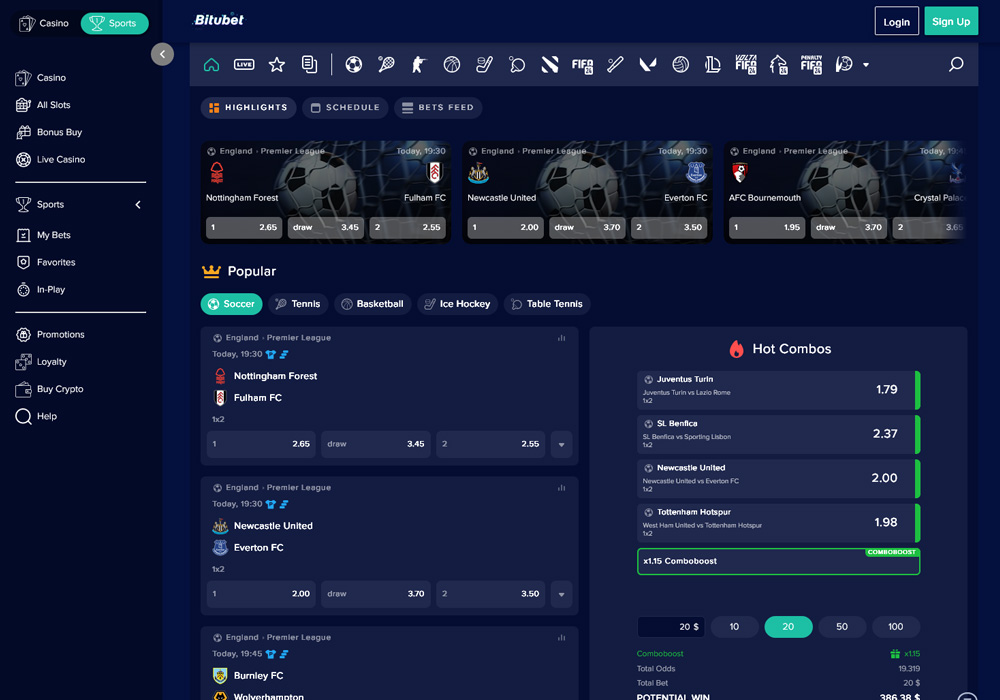This screenshot has width=1000, height=700.
Task: Open stats icon for Nottingham Forest match
Action: [561, 338]
